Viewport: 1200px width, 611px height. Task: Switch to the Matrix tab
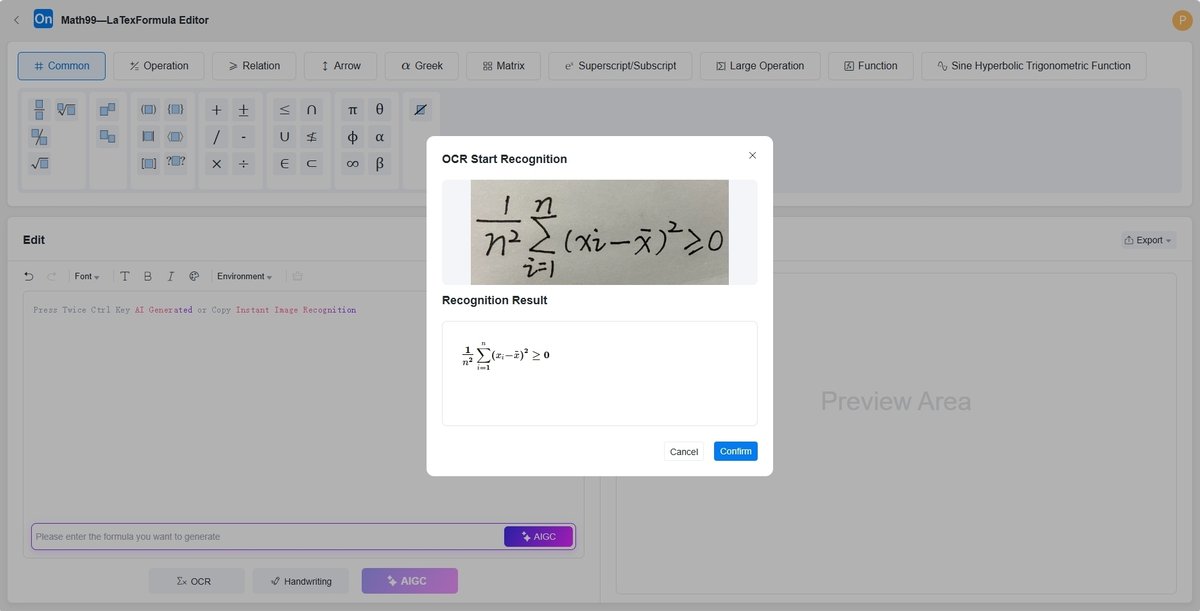point(504,65)
